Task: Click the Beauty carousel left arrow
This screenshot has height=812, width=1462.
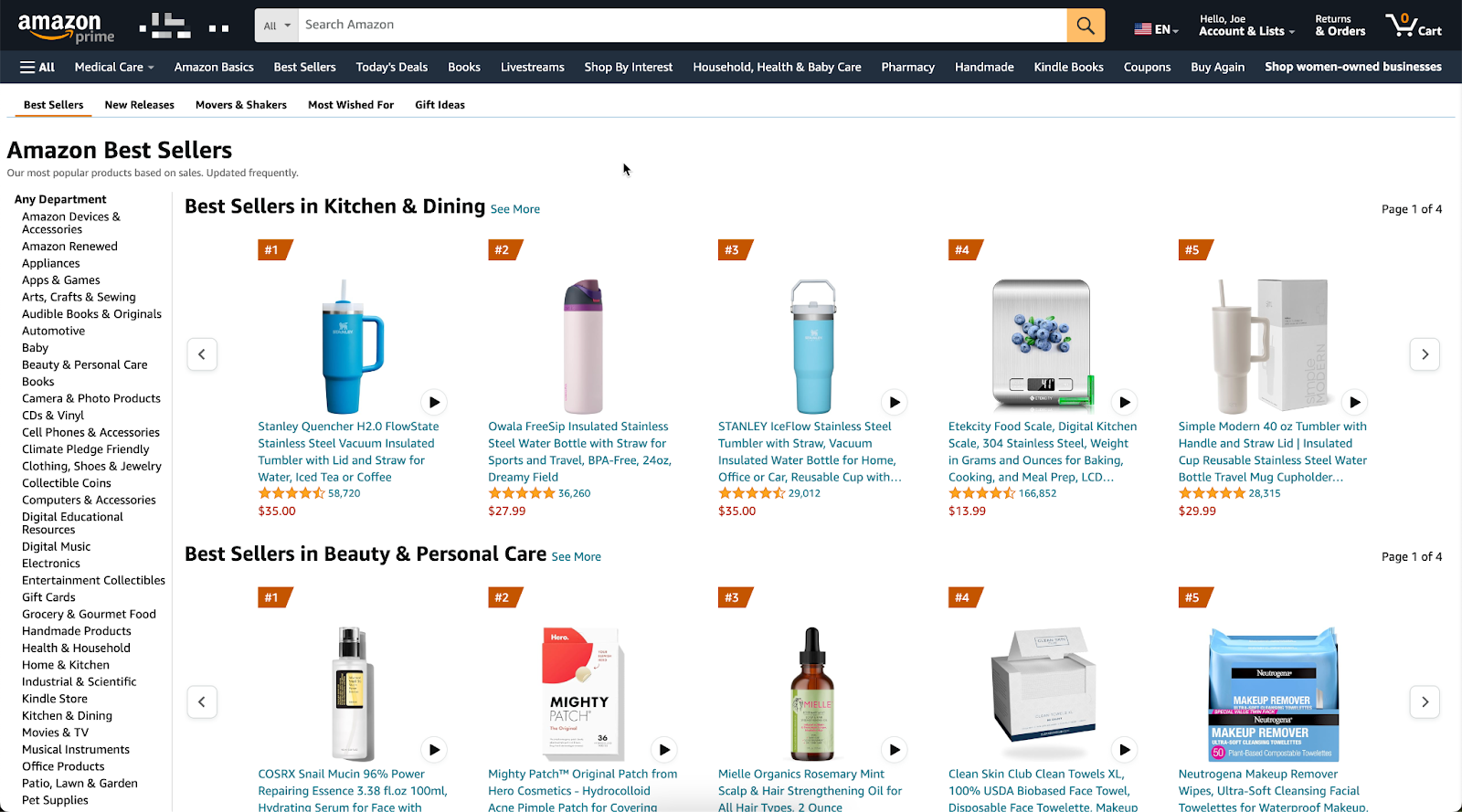Action: (x=202, y=701)
